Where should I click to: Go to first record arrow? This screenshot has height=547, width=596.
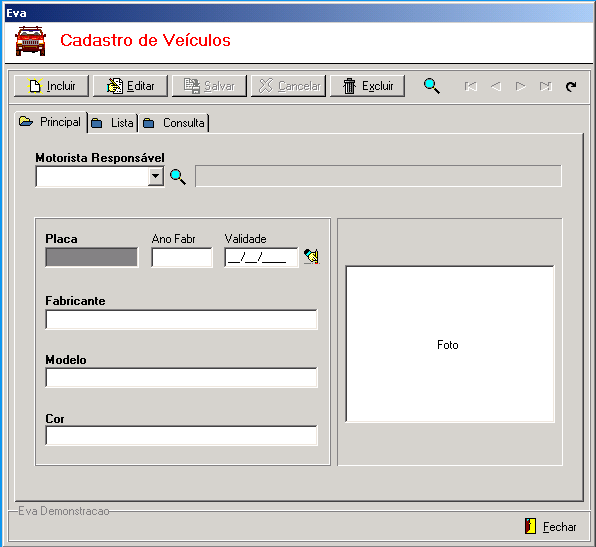pos(471,86)
